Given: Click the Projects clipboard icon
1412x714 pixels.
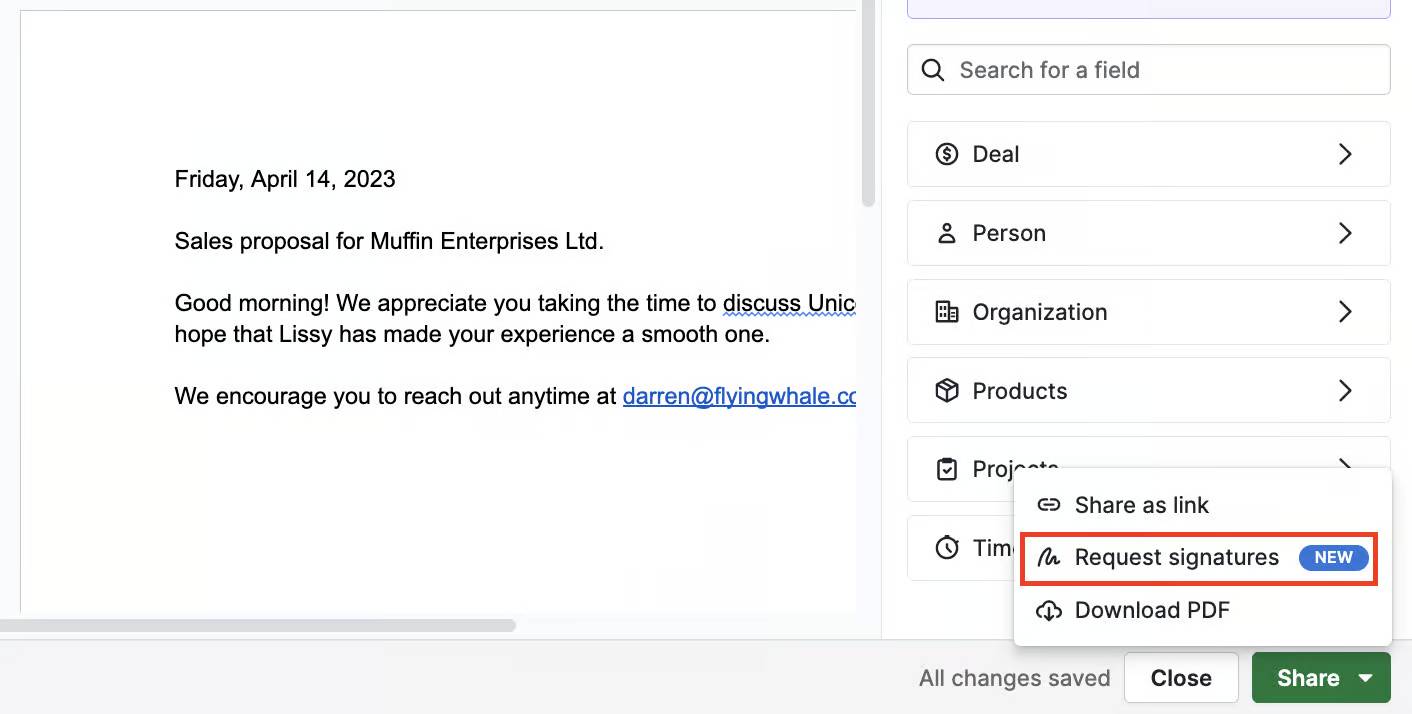Looking at the screenshot, I should tap(946, 469).
